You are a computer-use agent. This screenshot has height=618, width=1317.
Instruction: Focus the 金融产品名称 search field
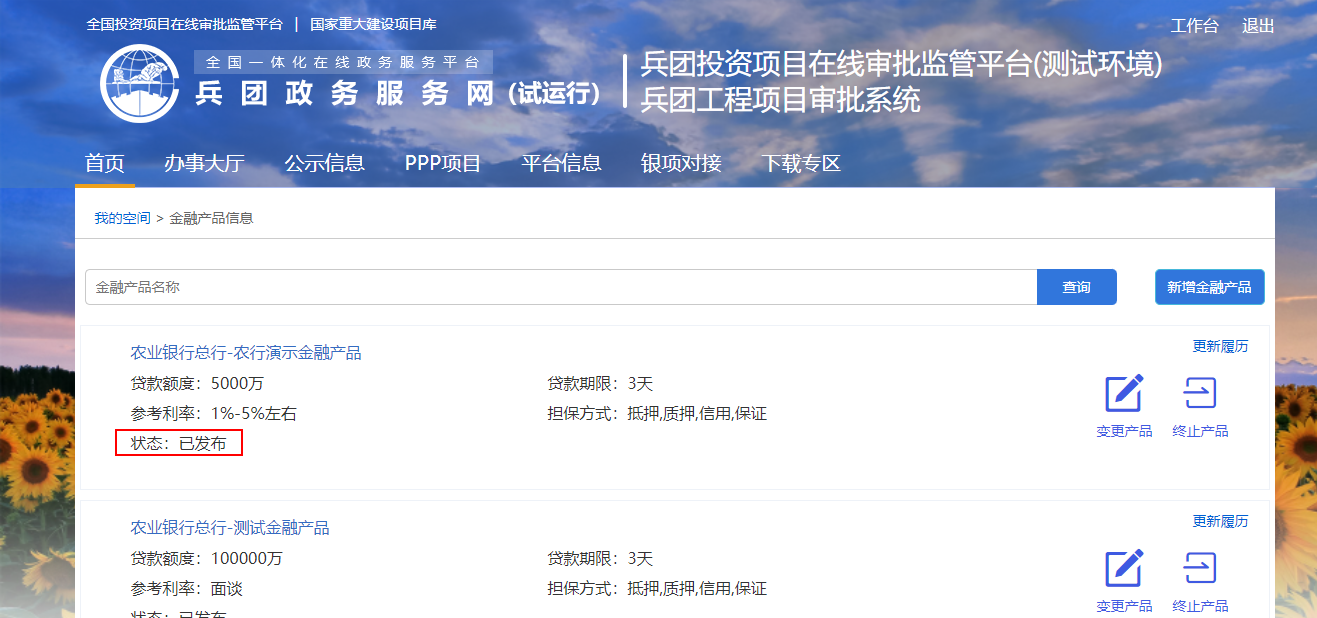tap(560, 287)
